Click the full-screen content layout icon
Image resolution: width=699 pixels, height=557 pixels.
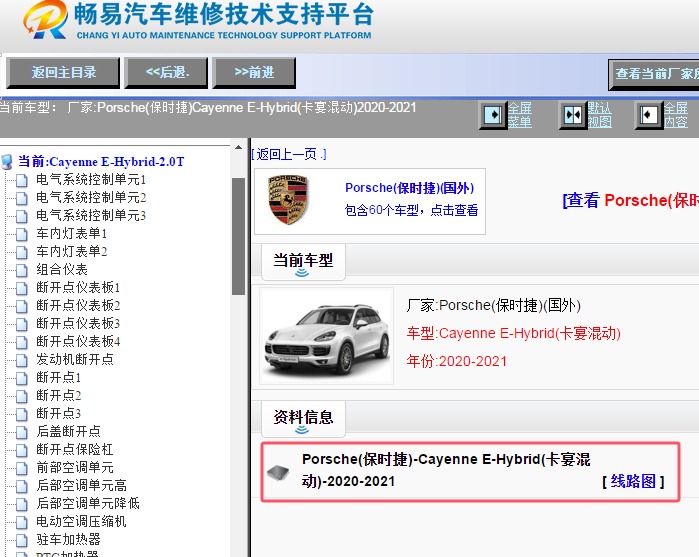pyautogui.click(x=649, y=115)
